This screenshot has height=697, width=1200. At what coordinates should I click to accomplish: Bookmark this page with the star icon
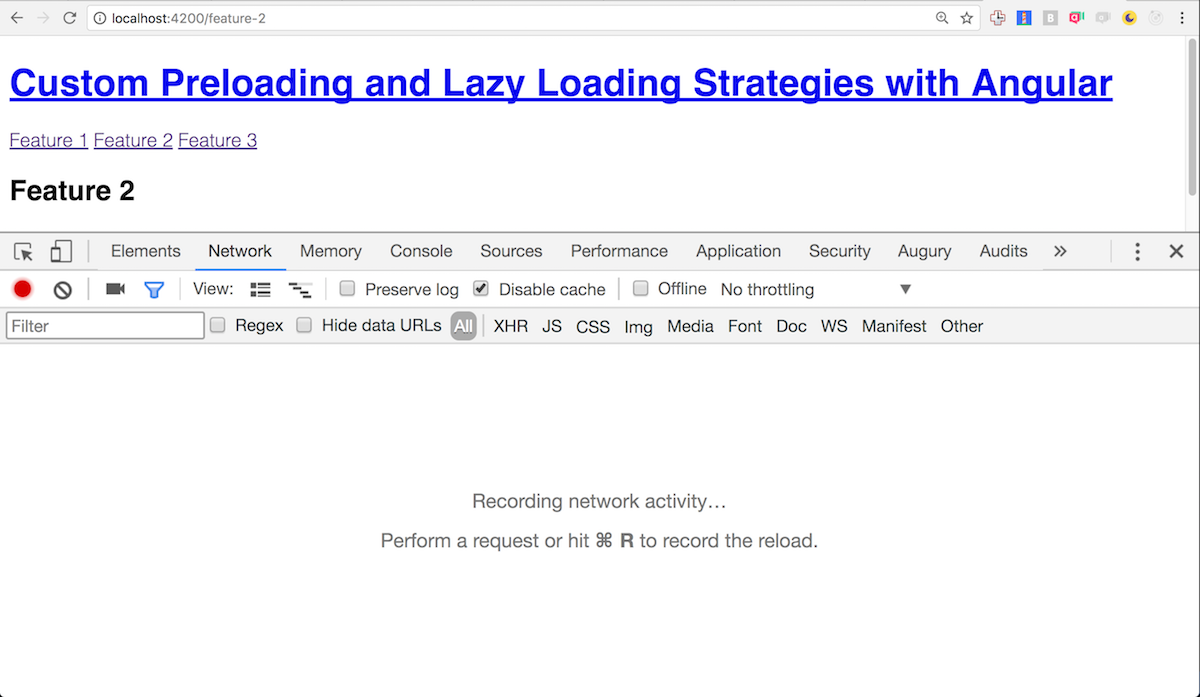point(967,18)
